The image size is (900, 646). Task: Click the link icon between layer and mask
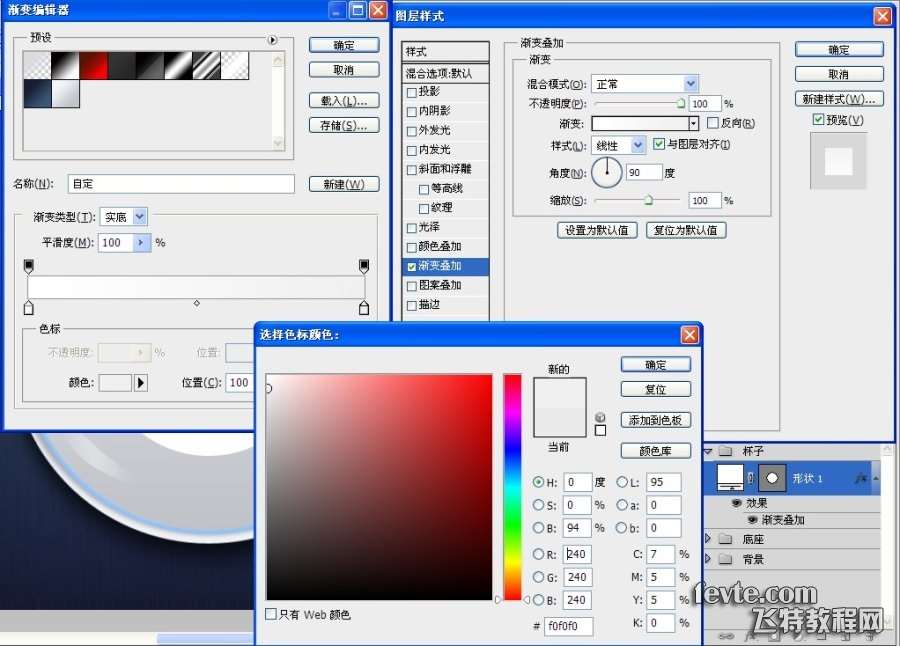click(x=751, y=477)
